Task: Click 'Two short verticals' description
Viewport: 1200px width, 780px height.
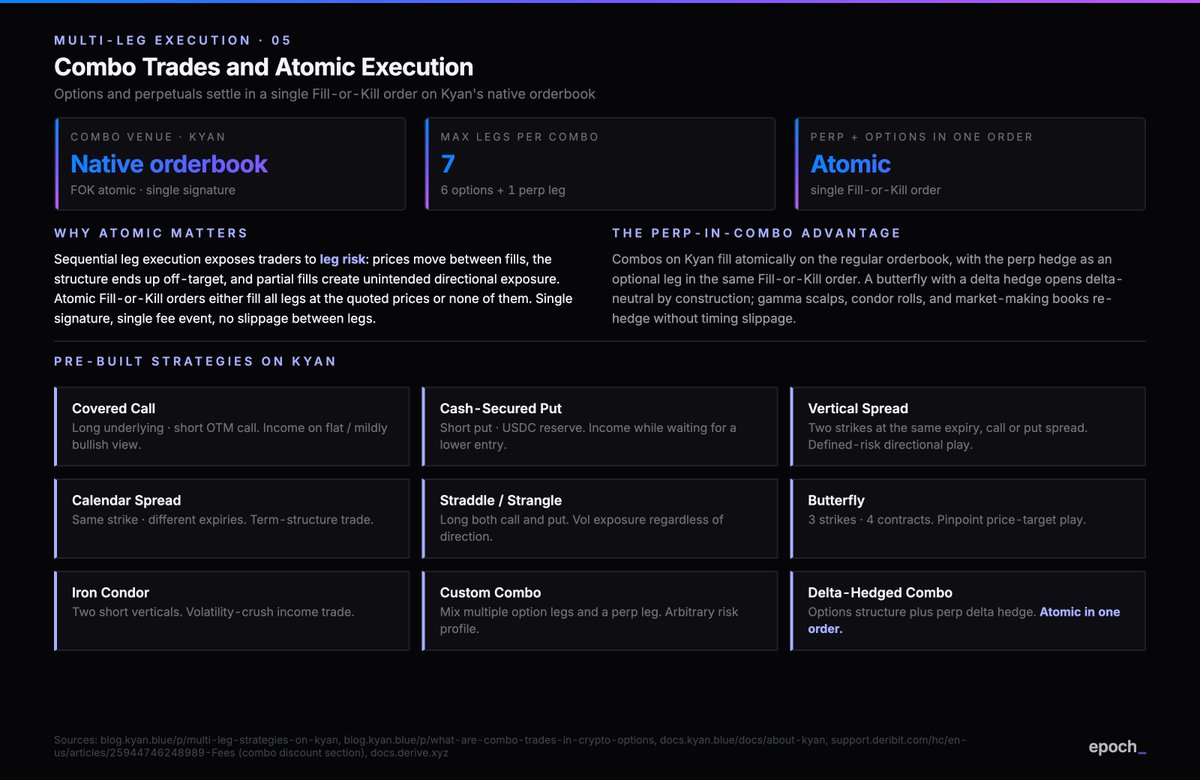Action: point(213,612)
